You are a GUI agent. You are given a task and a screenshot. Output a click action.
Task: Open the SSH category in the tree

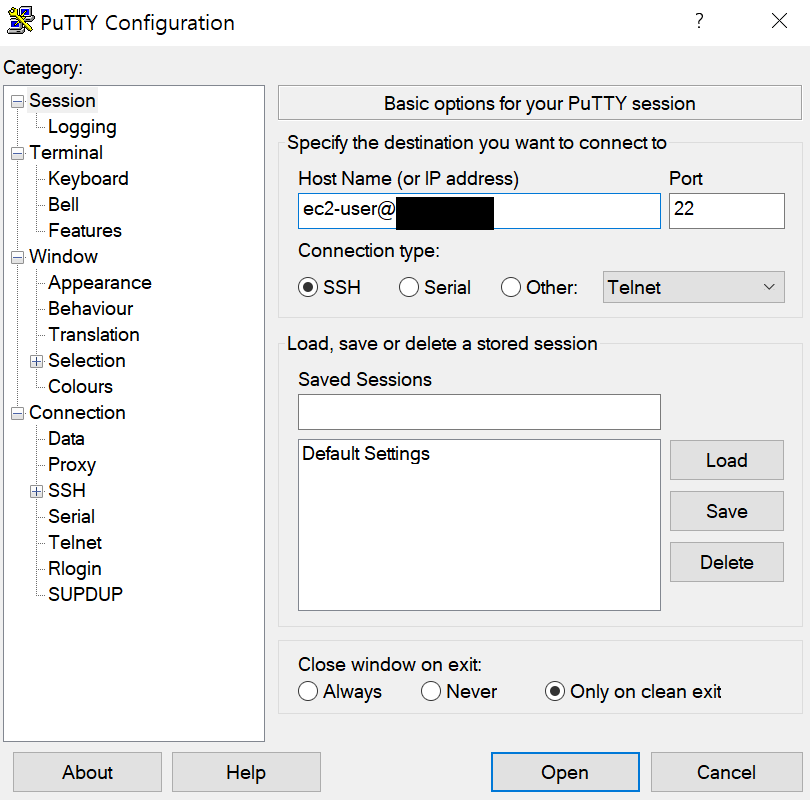point(67,490)
